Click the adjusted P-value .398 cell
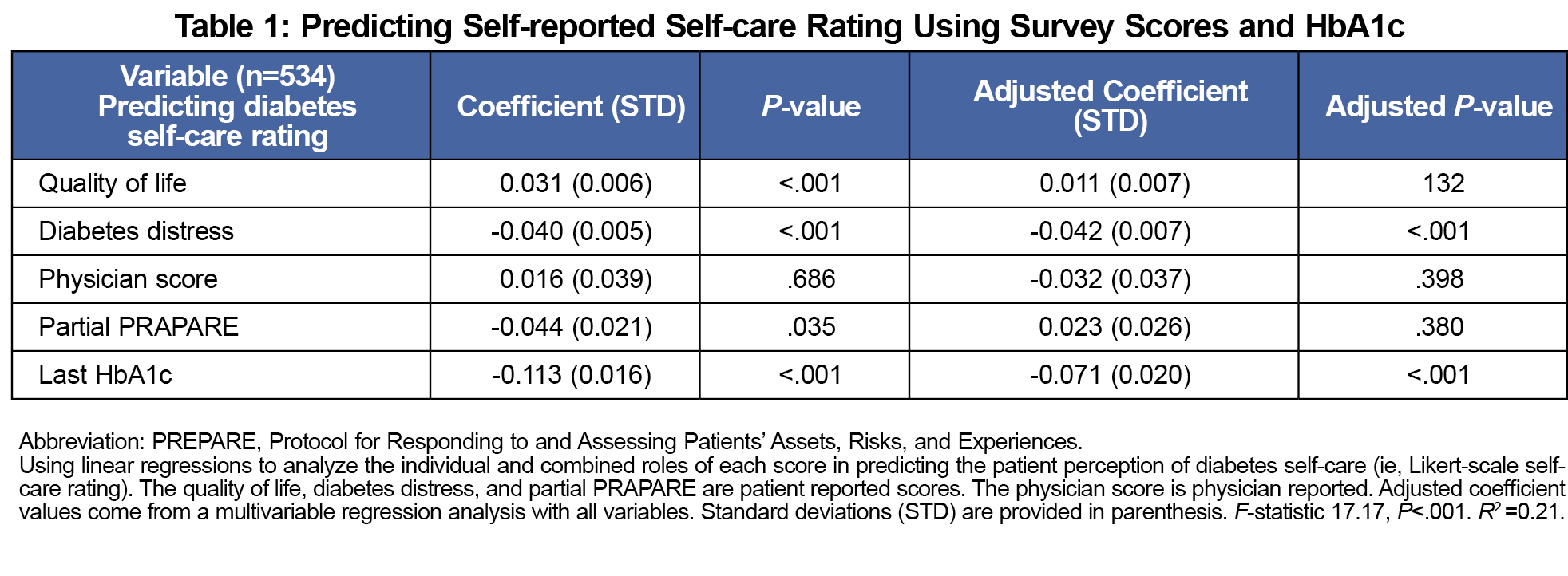 (x=1439, y=279)
